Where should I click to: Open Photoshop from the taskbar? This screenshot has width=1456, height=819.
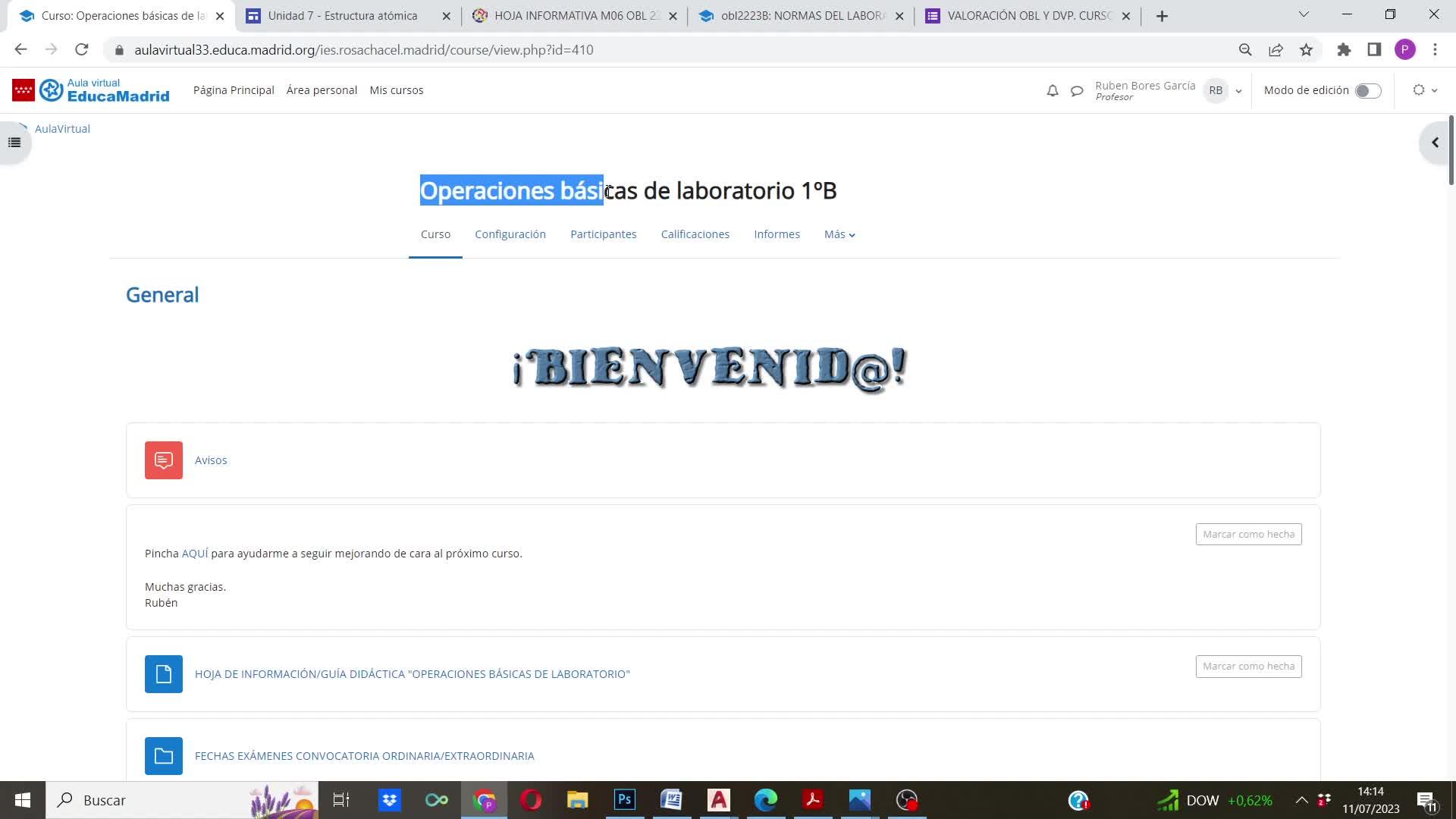(625, 800)
